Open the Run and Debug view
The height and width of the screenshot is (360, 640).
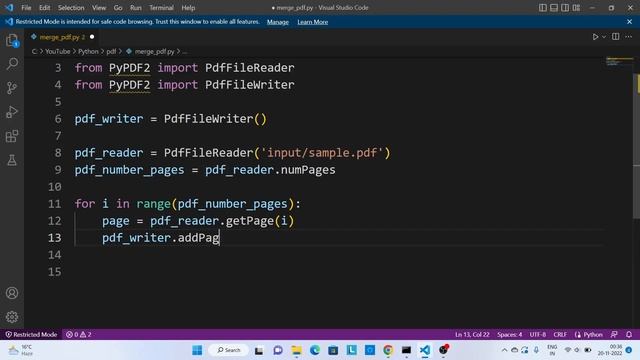pyautogui.click(x=12, y=112)
